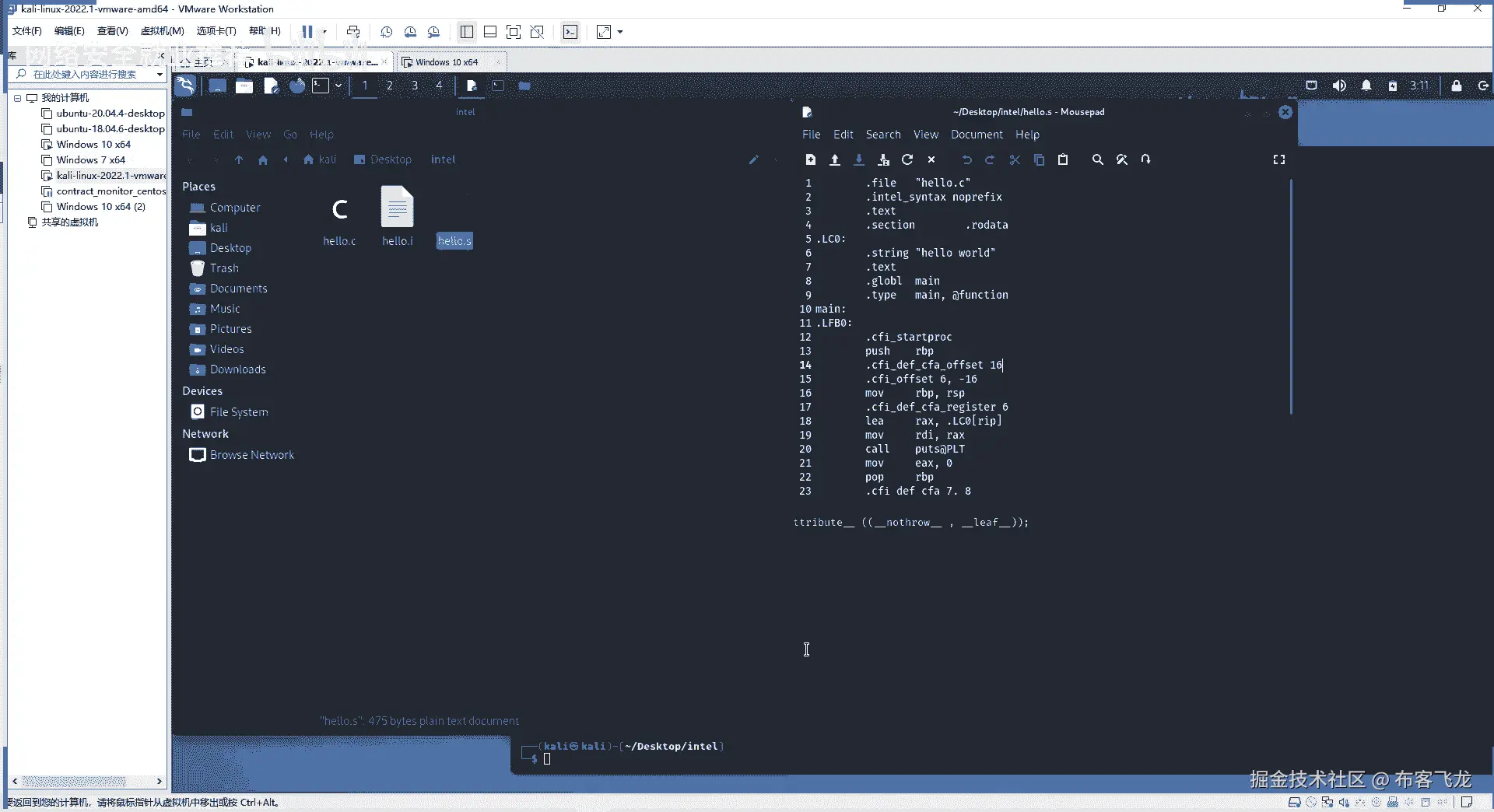Toggle Mousepad fullscreen mode
1494x812 pixels.
point(1279,159)
